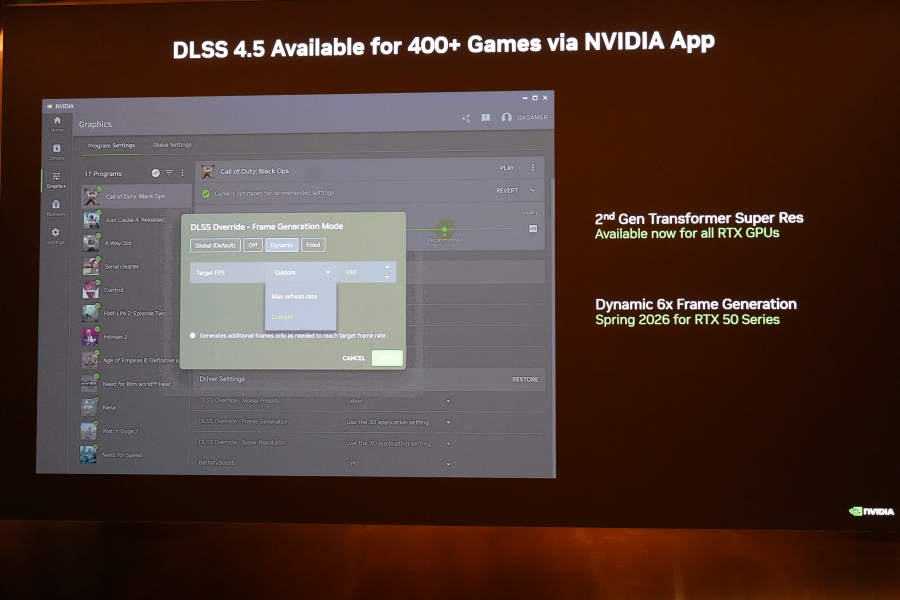The image size is (900, 600).
Task: Expand the chevron next to Revert
Action: (532, 190)
